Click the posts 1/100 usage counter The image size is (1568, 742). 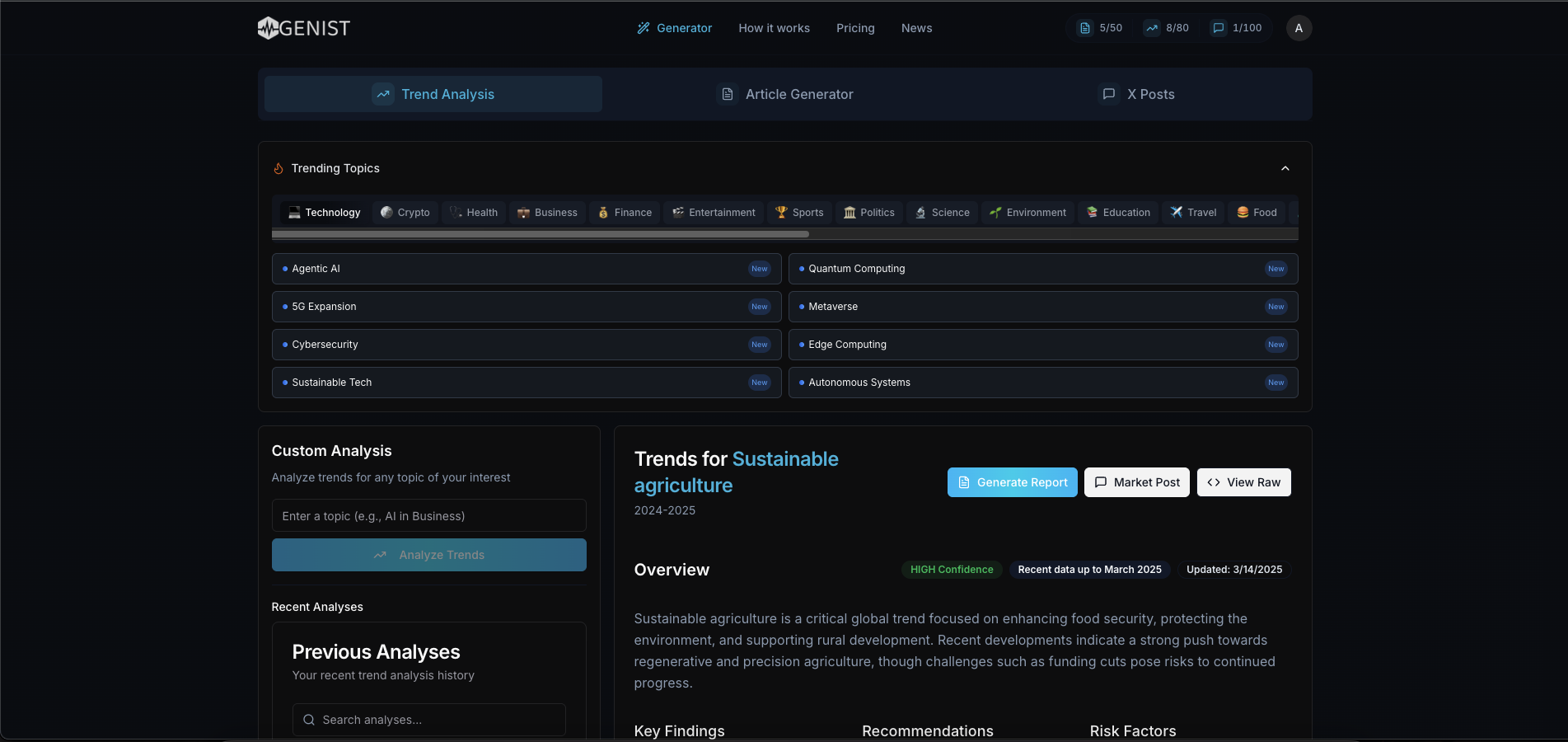tap(1236, 28)
